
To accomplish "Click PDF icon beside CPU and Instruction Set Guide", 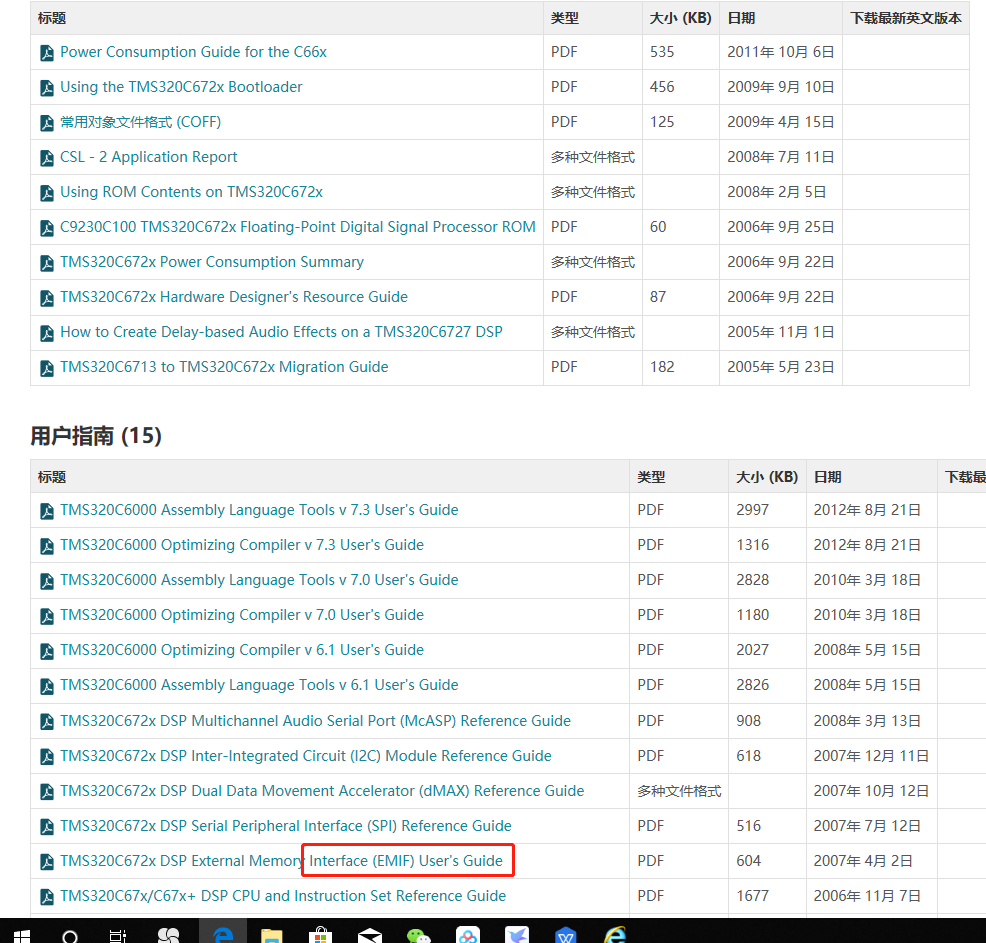I will (x=47, y=897).
